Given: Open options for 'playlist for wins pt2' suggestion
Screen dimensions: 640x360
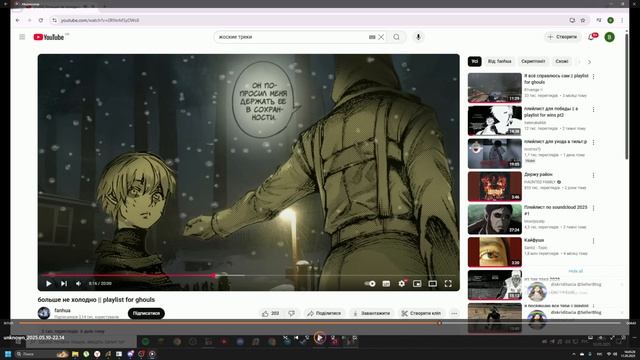Looking at the screenshot, I should tap(593, 110).
